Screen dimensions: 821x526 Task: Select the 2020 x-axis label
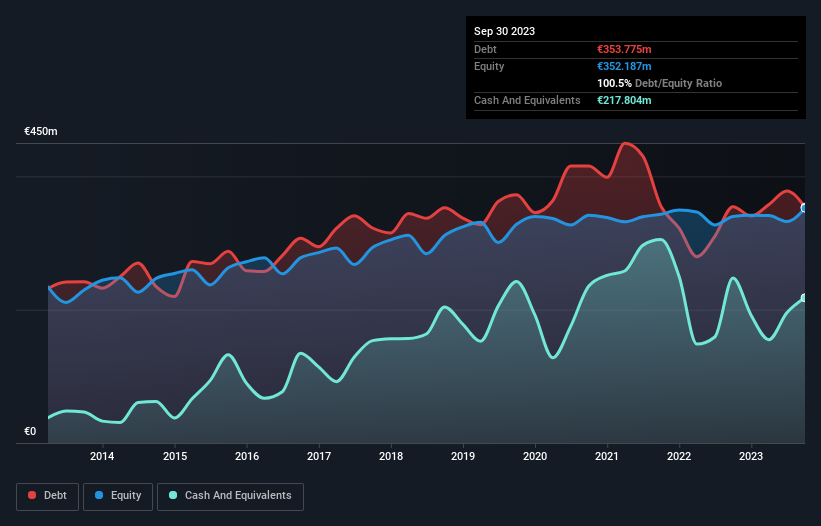point(535,456)
